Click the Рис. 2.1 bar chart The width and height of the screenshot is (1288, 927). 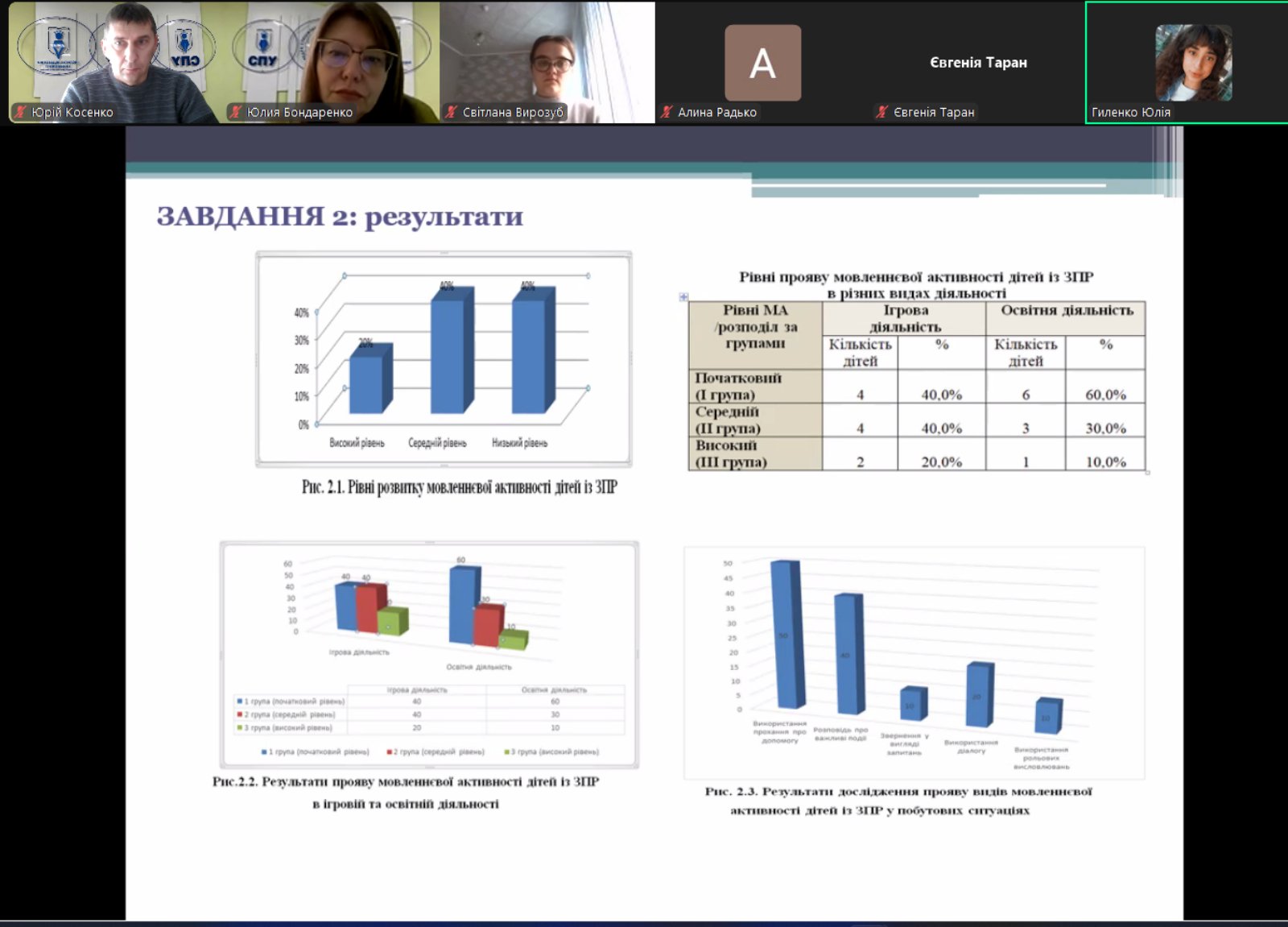click(x=444, y=359)
